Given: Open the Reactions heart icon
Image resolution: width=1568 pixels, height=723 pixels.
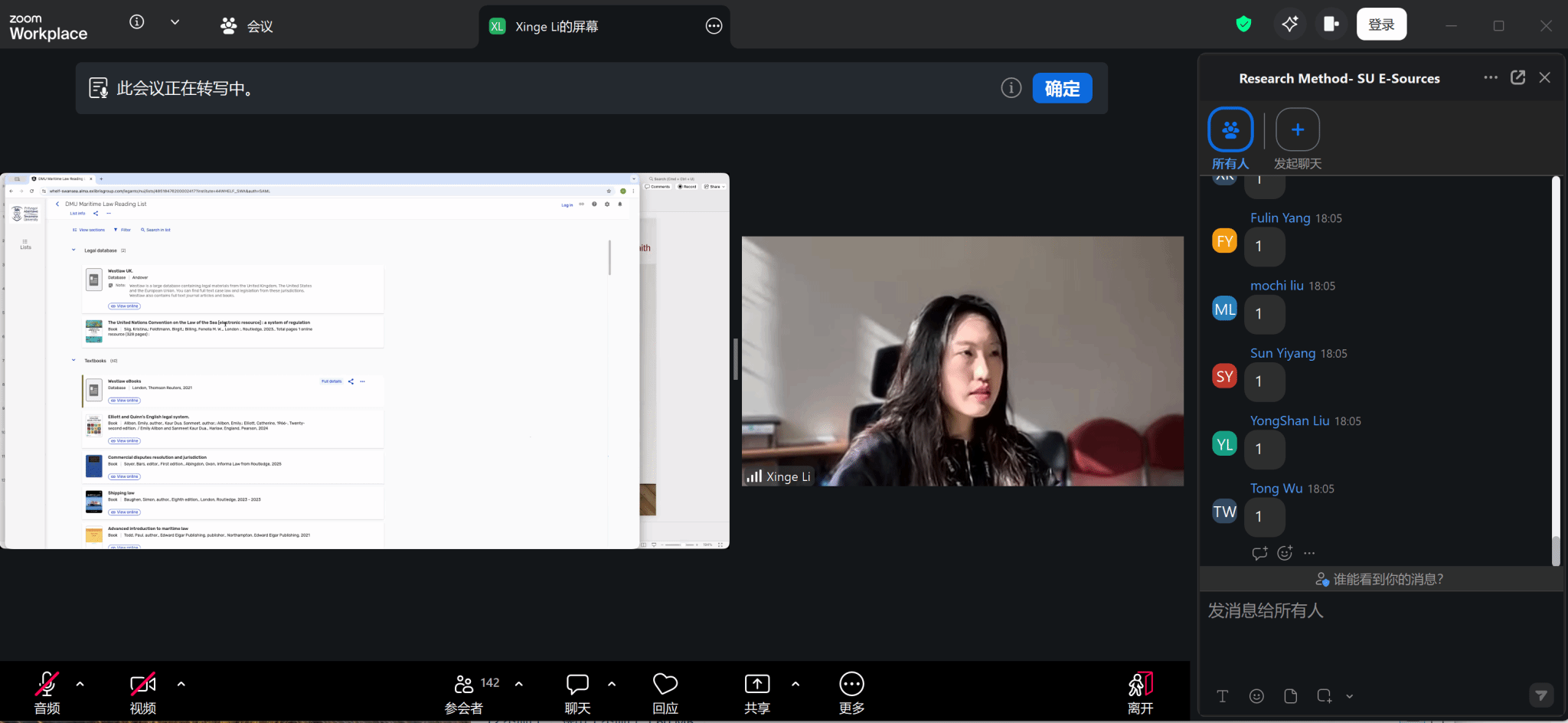Looking at the screenshot, I should coord(665,692).
